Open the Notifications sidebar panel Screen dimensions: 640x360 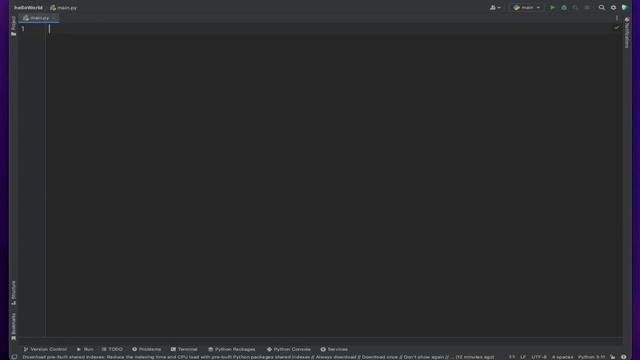pyautogui.click(x=627, y=33)
